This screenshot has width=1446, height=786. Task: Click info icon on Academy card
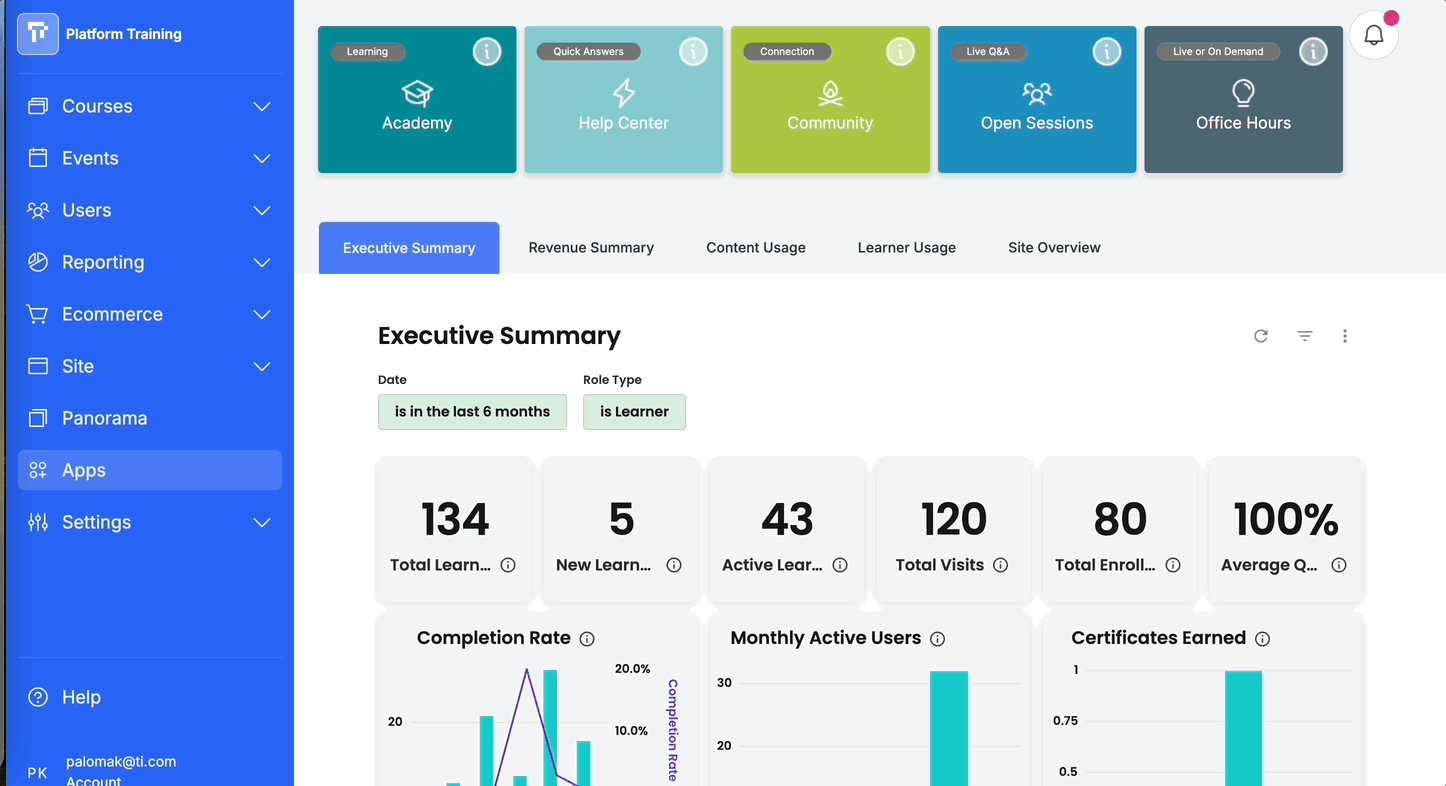click(x=487, y=51)
